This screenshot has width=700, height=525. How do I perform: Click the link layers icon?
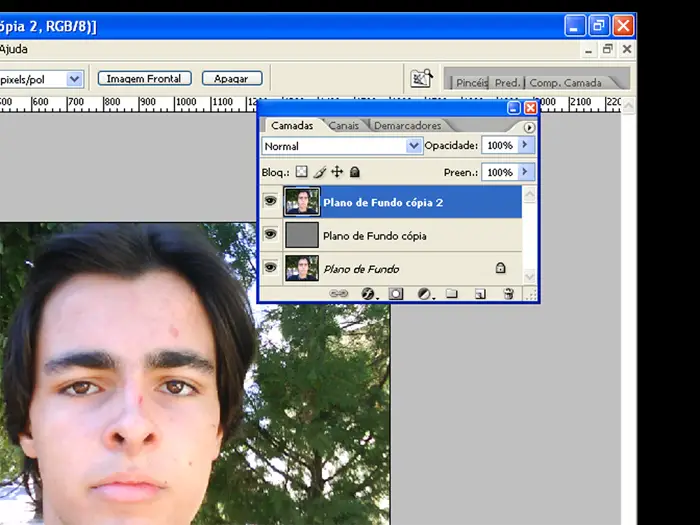[x=339, y=294]
